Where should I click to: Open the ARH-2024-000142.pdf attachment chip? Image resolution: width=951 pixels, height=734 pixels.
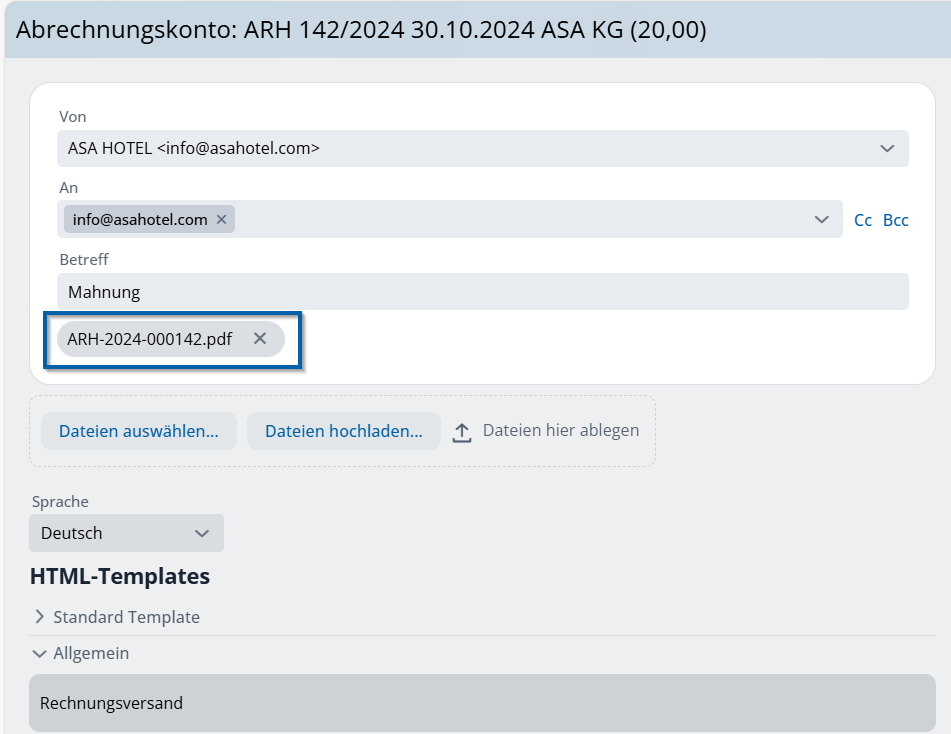pos(150,339)
